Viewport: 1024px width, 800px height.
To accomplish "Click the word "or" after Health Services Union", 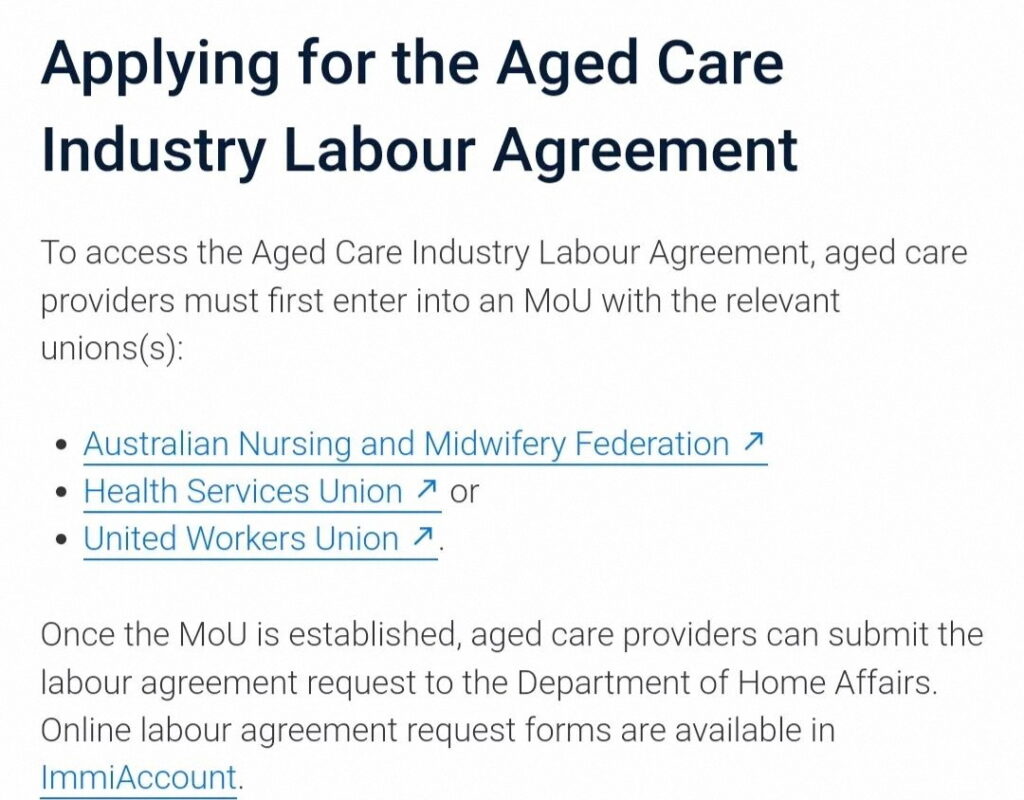I will click(465, 491).
